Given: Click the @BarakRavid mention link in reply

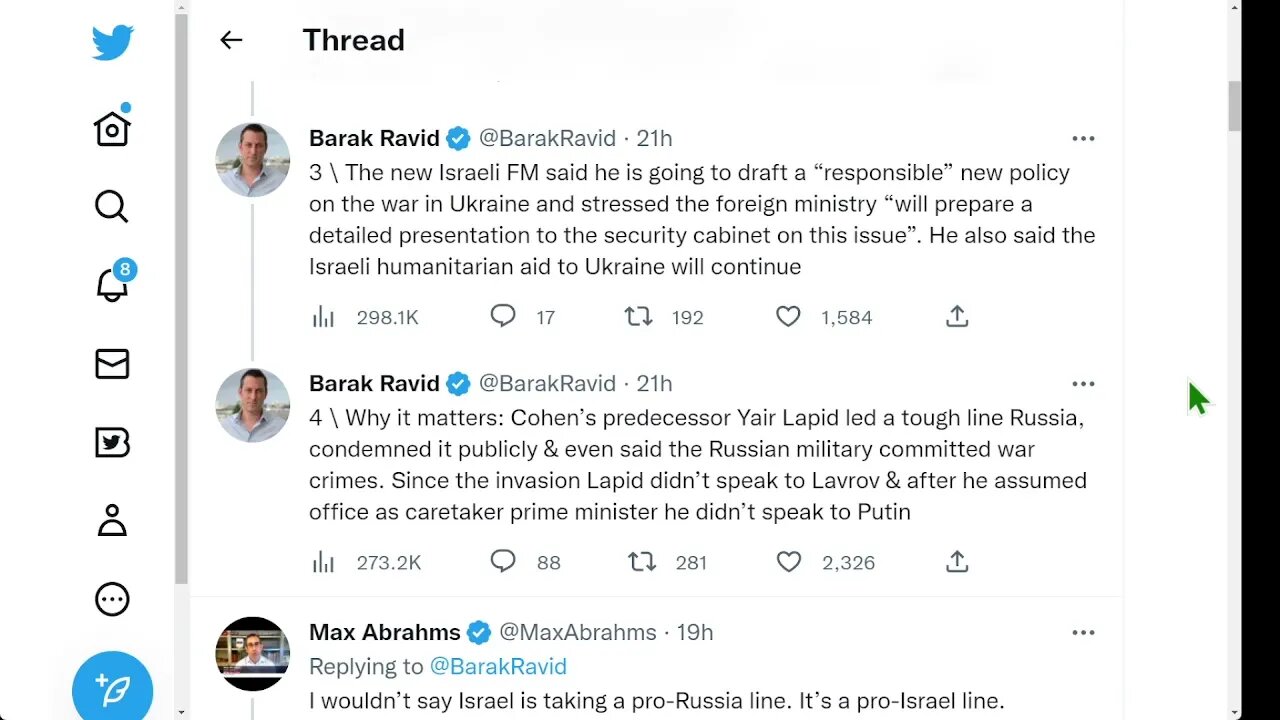Looking at the screenshot, I should (498, 666).
